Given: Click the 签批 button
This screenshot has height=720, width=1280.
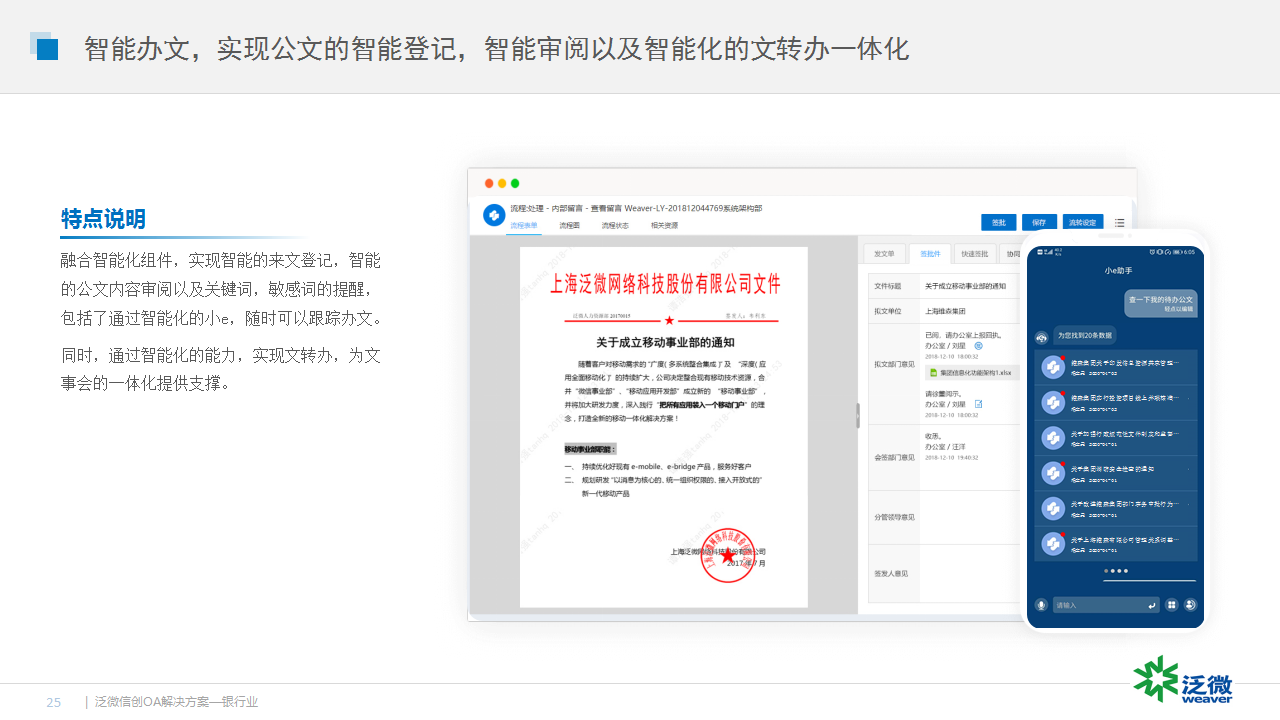Looking at the screenshot, I should click(x=998, y=222).
